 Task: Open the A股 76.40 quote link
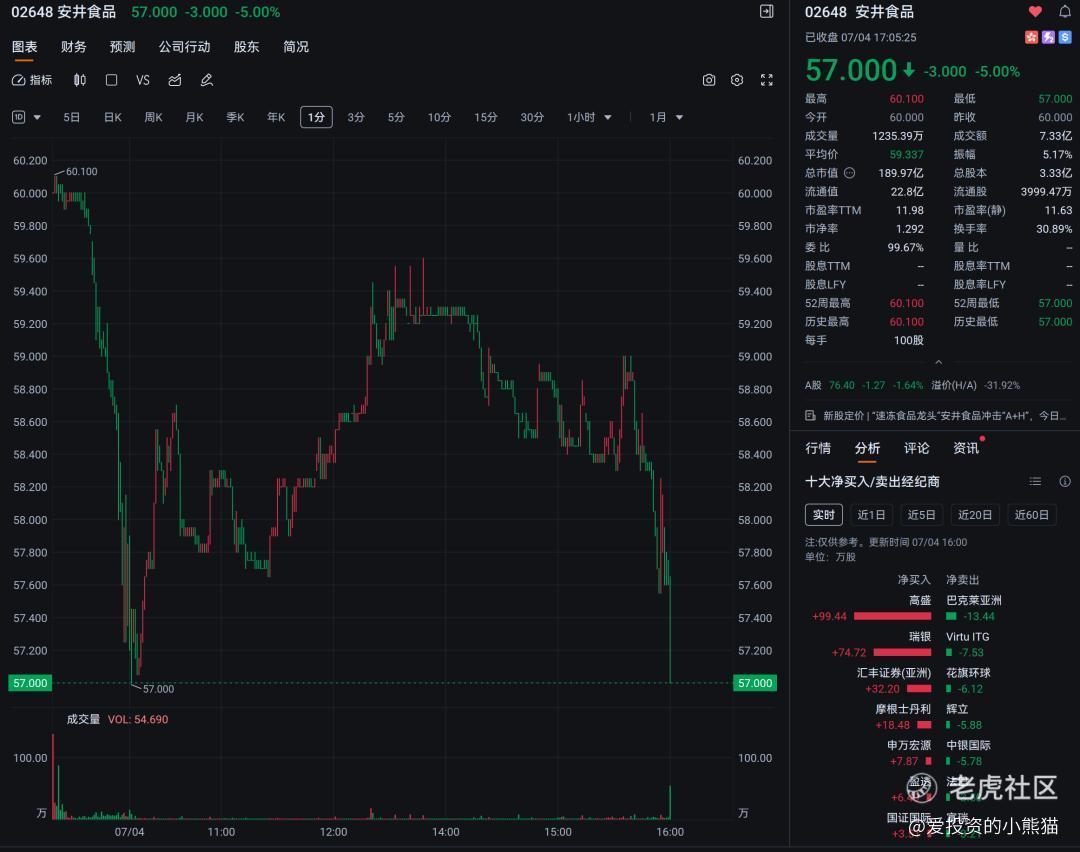coord(864,385)
